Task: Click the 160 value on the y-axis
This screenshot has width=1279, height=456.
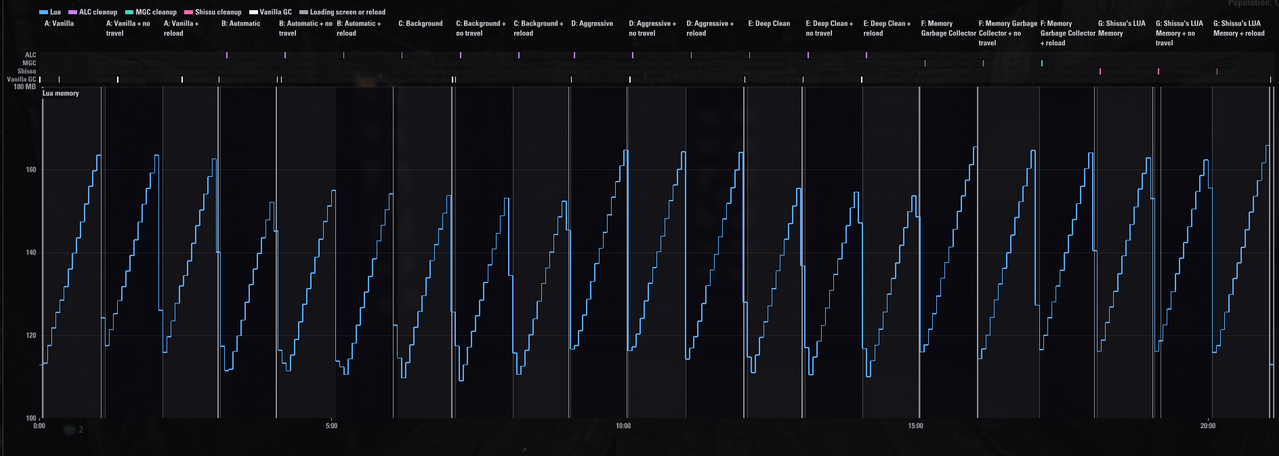Action: click(x=31, y=169)
